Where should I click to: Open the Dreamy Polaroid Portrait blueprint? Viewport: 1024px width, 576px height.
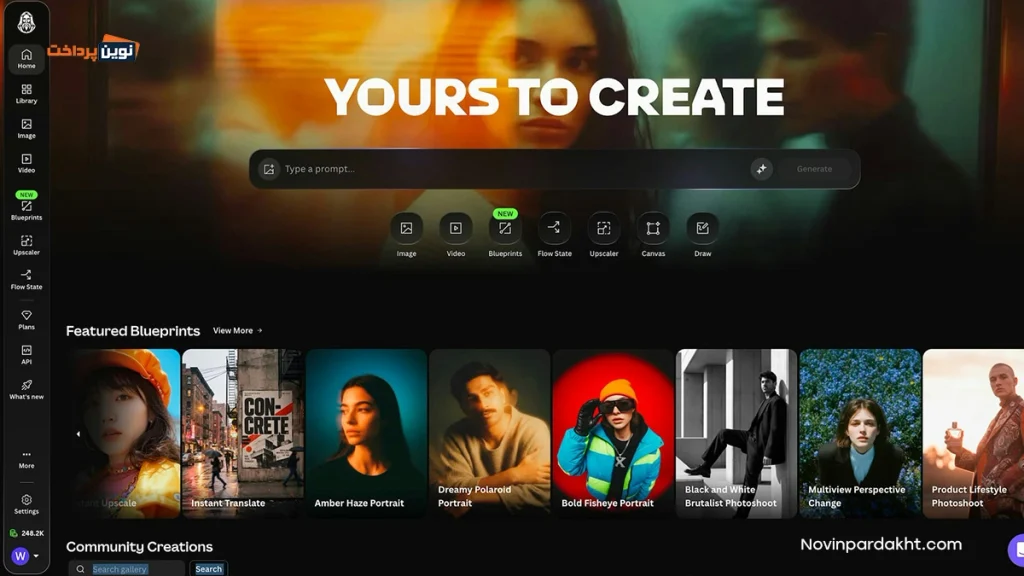[x=489, y=434]
